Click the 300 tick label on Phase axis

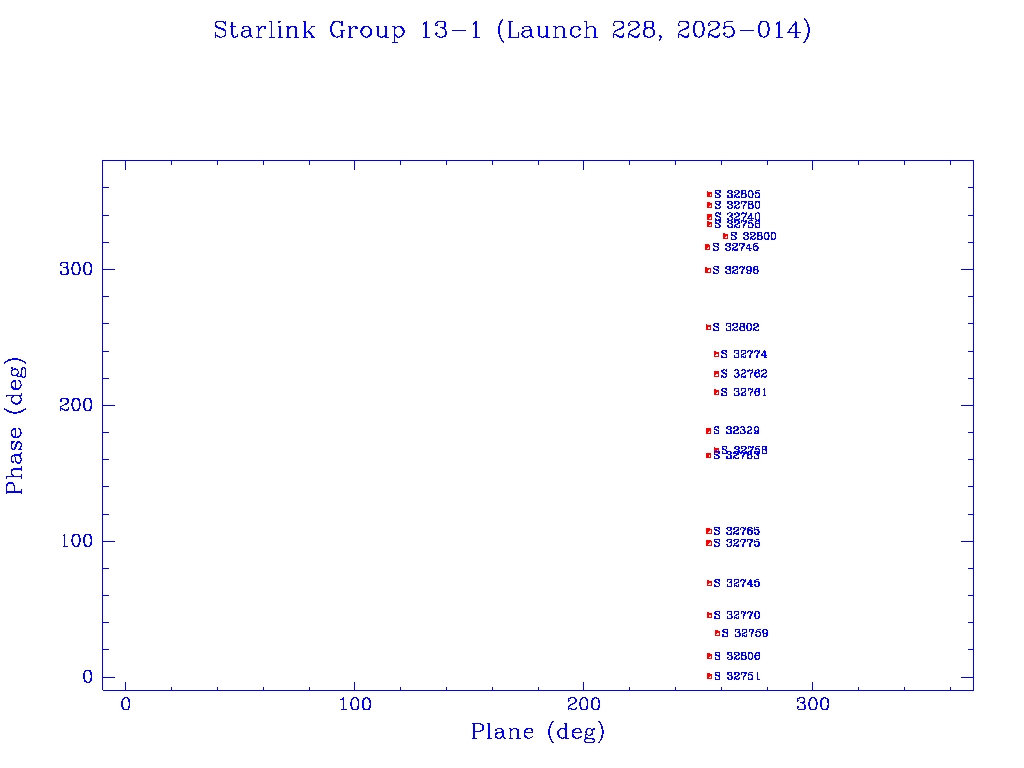[76, 269]
